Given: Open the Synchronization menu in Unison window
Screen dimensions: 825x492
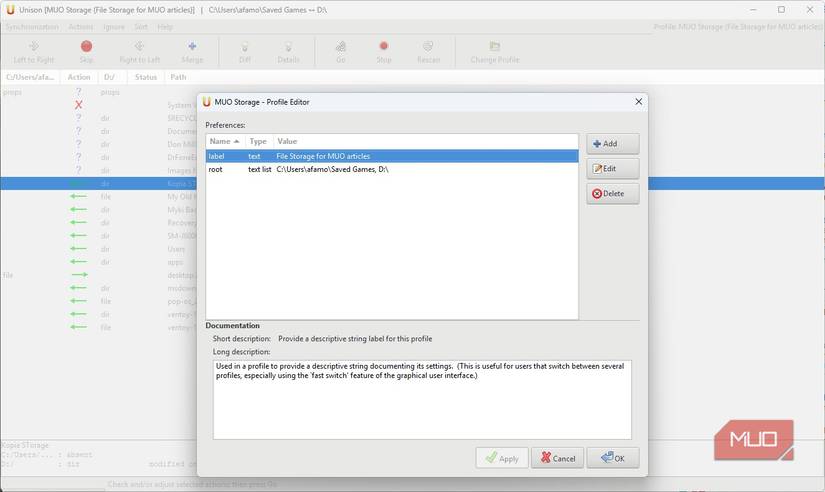Looking at the screenshot, I should click(32, 27).
